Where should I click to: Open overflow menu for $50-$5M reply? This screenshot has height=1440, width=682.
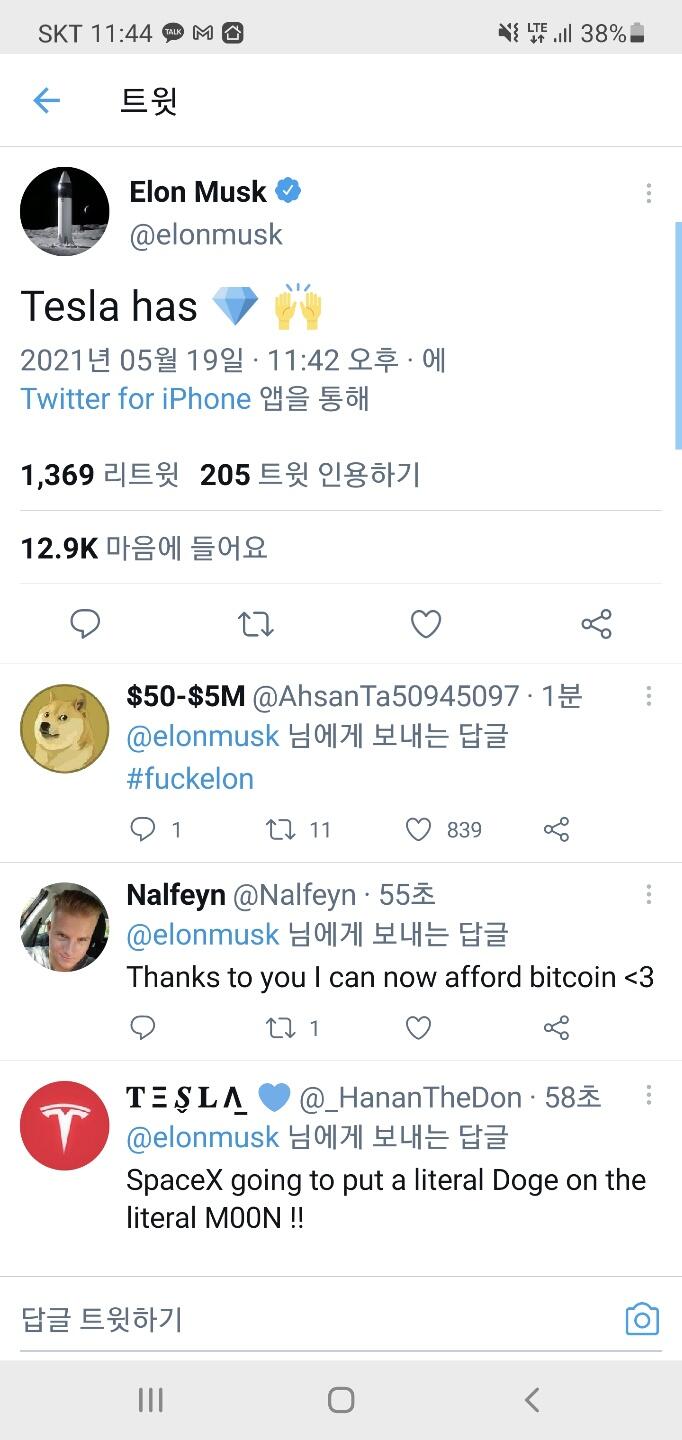tap(649, 695)
